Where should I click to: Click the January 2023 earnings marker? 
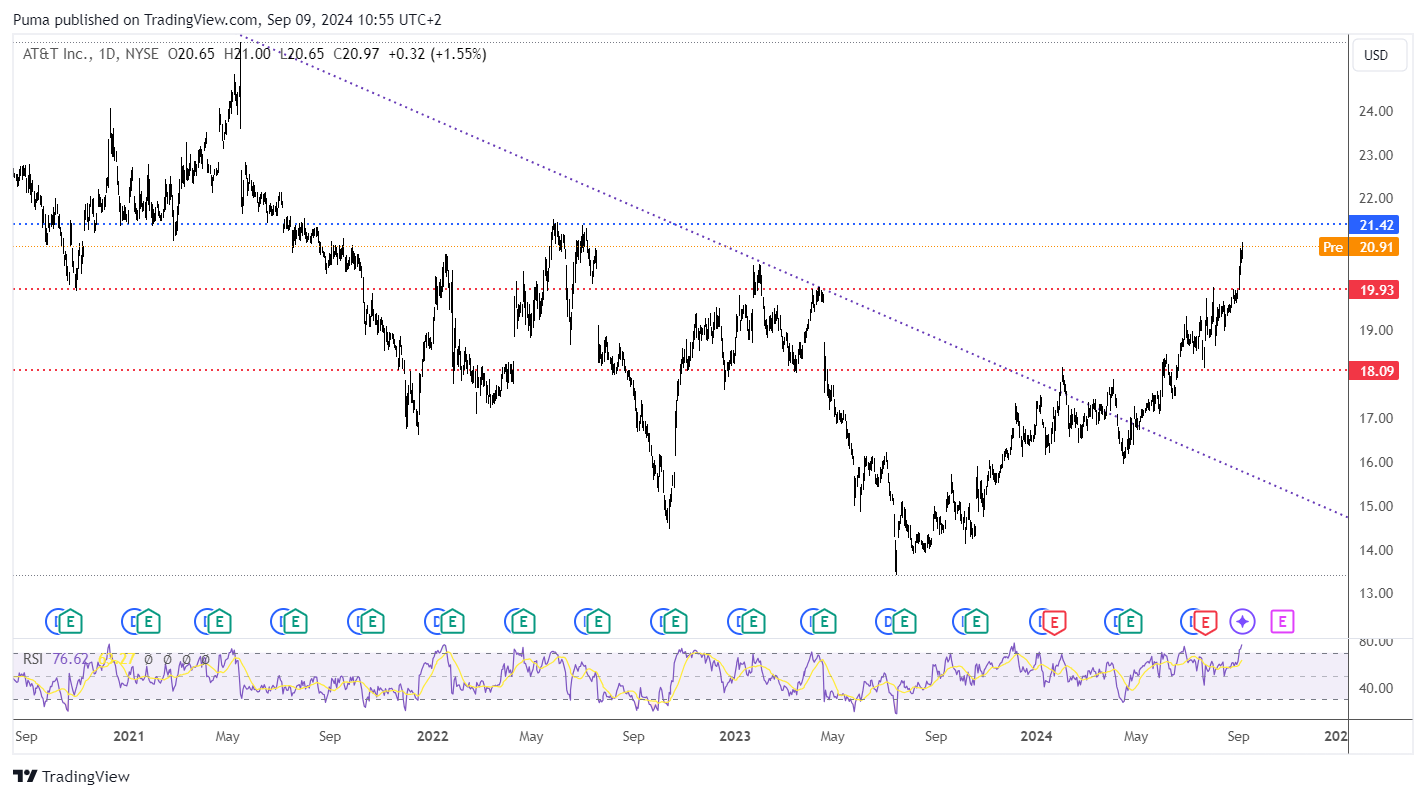[x=752, y=622]
